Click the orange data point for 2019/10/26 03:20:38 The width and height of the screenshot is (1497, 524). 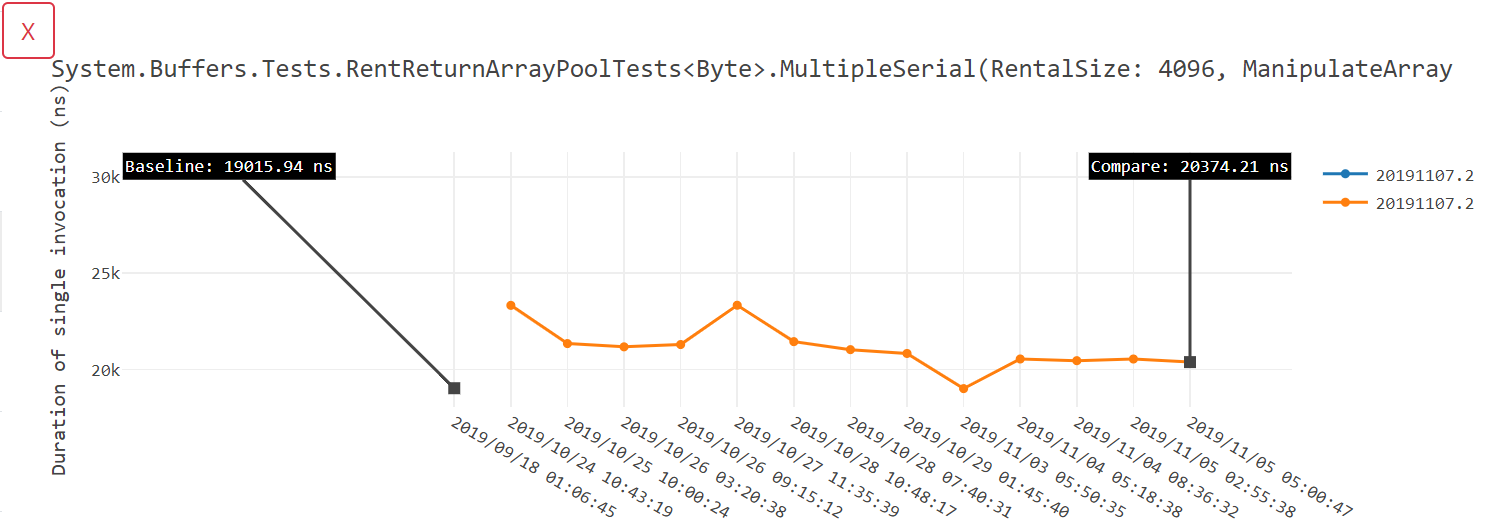(624, 347)
